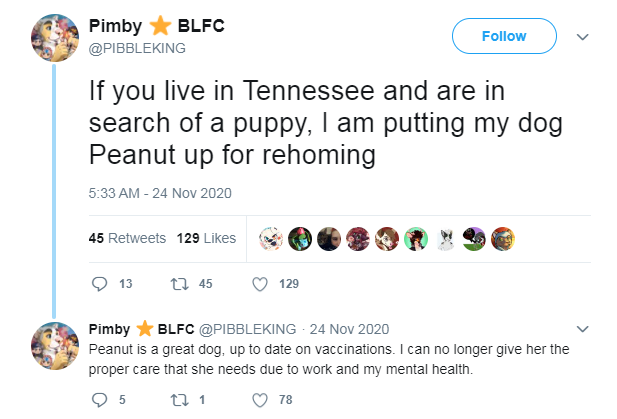
Task: Open the green-faced liker avatar
Action: coord(300,239)
